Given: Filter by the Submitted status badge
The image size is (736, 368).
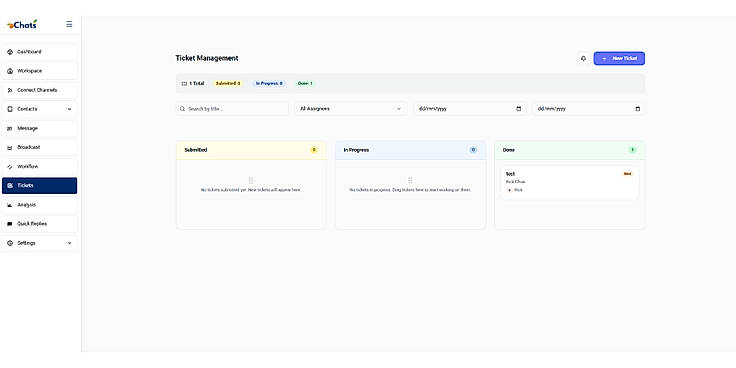Looking at the screenshot, I should click(228, 83).
